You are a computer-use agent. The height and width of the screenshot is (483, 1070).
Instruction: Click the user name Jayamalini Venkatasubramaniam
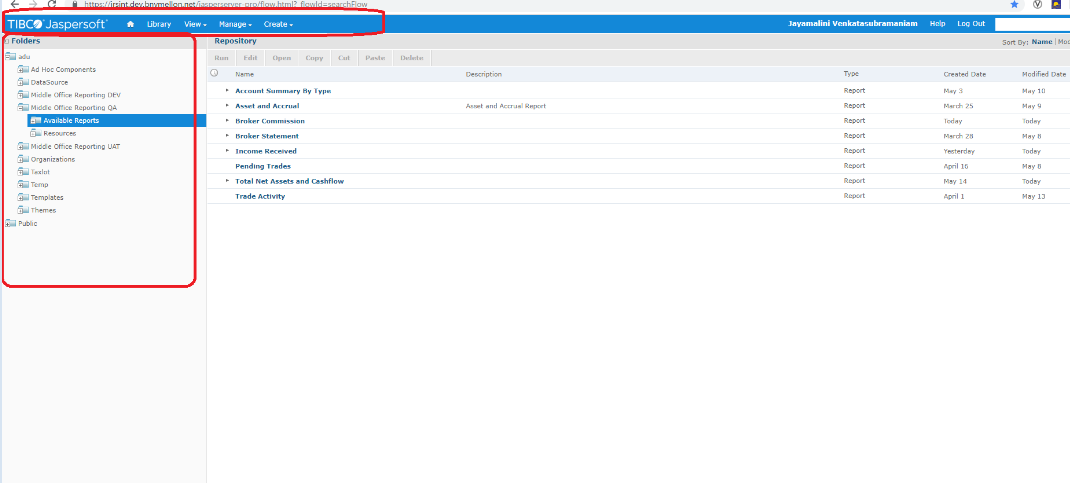click(x=853, y=23)
